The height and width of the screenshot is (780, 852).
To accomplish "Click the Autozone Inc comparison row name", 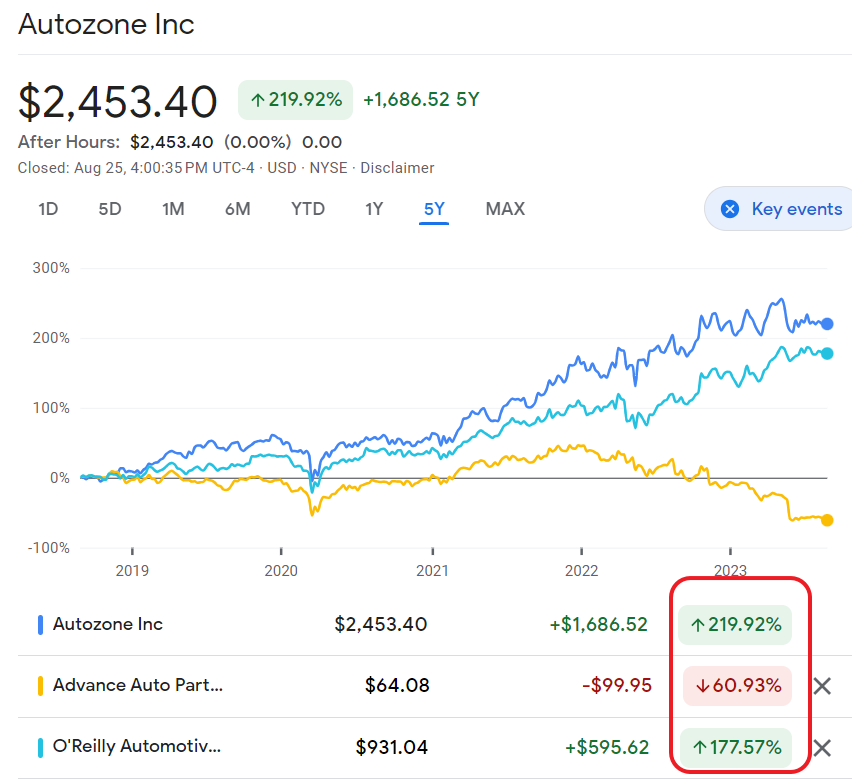I will point(108,624).
